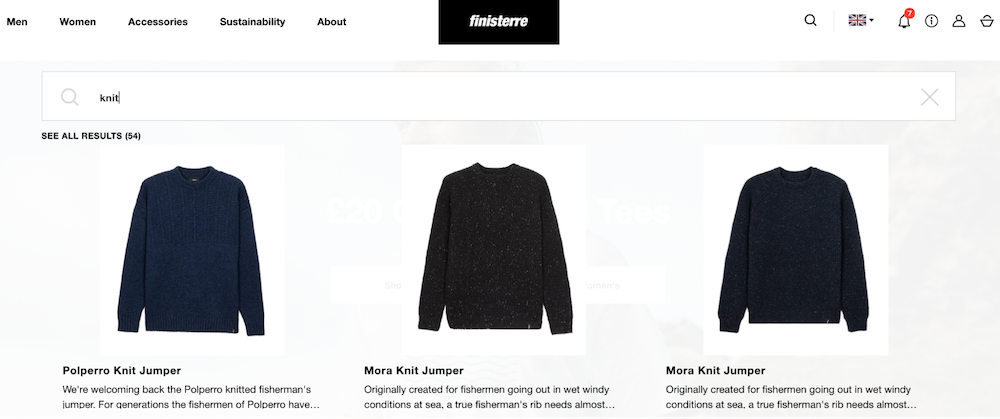Select the navy Polperro jumper thumbnail
This screenshot has width=1000, height=419.
pos(192,250)
